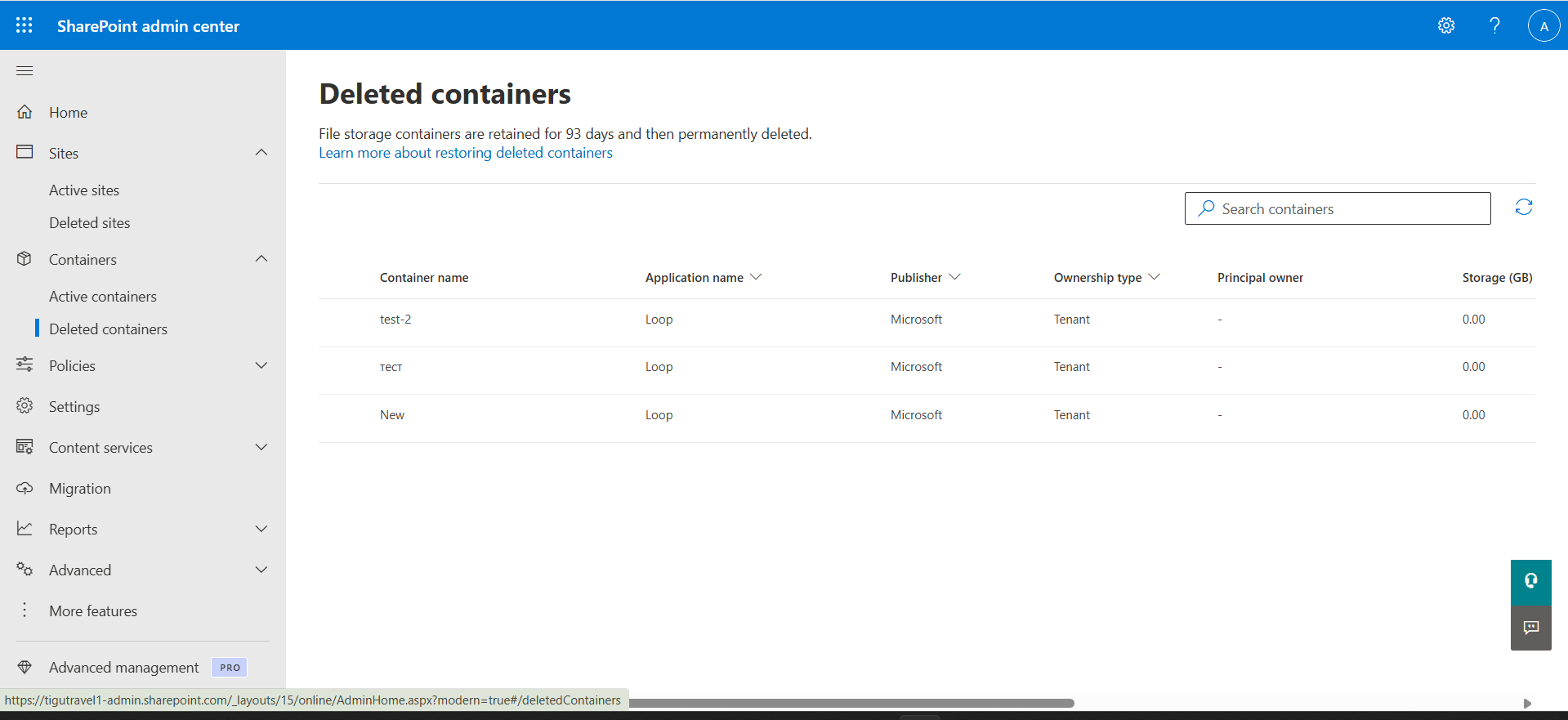1568x720 pixels.
Task: Open Publisher column filter dropdown
Action: click(x=954, y=277)
